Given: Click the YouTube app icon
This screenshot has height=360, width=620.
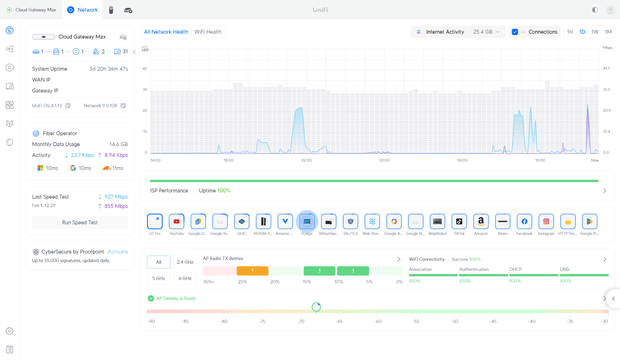Looking at the screenshot, I should pos(176,222).
